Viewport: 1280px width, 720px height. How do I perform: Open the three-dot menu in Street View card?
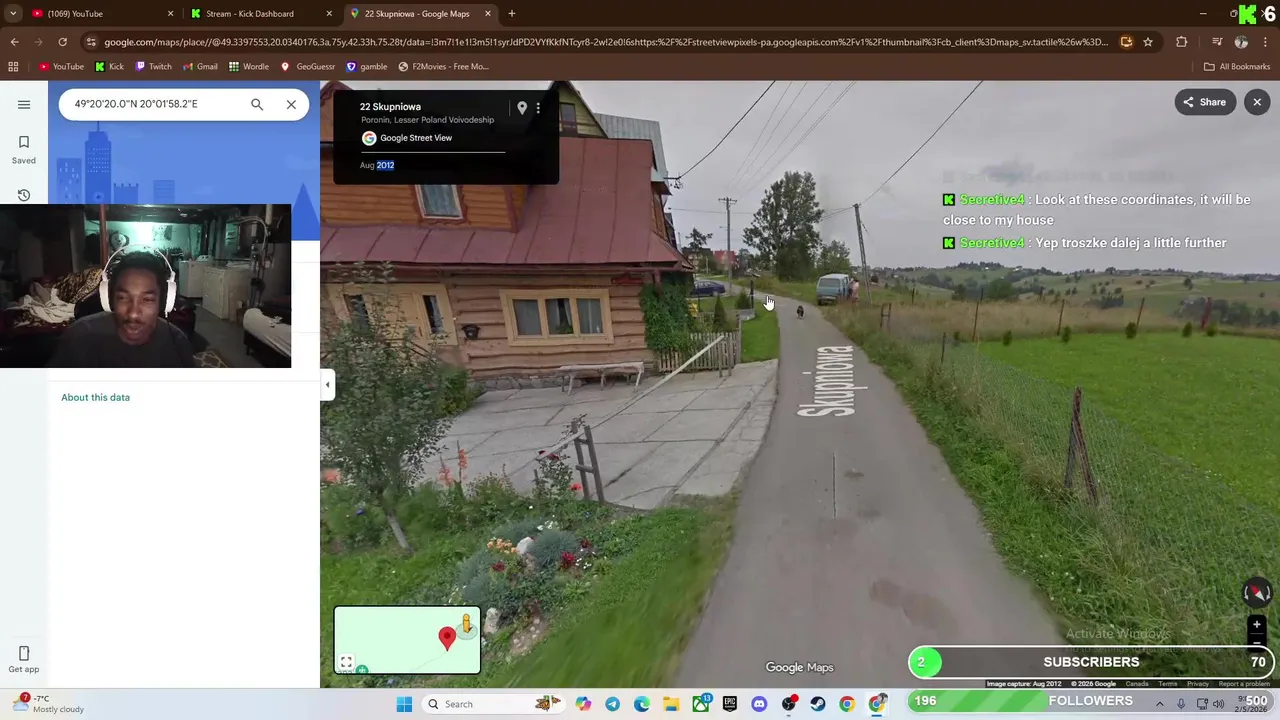click(538, 107)
